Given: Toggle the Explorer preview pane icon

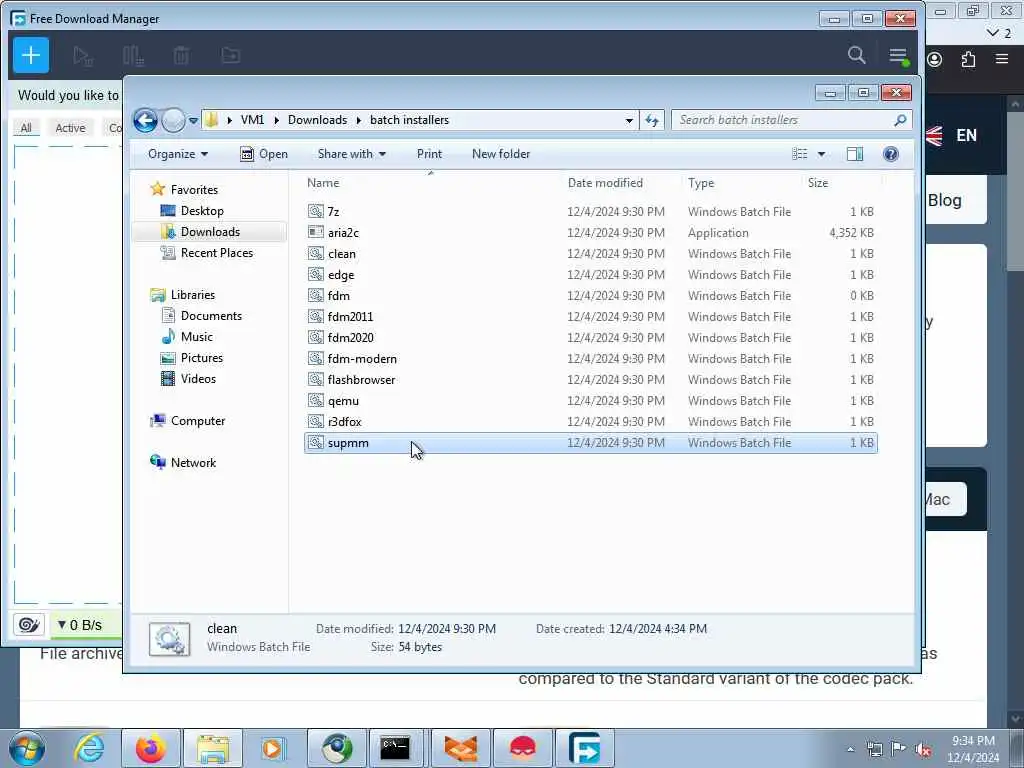Looking at the screenshot, I should click(854, 154).
